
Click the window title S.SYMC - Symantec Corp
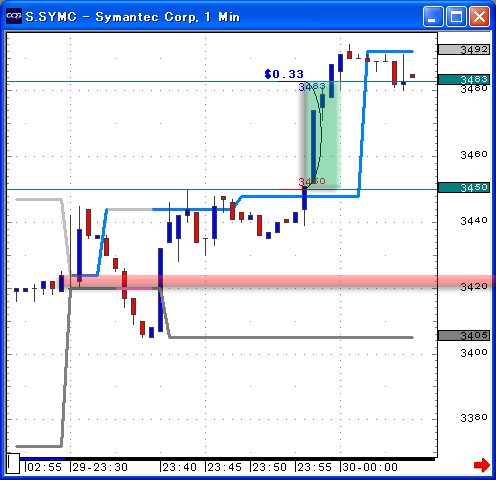(x=133, y=17)
